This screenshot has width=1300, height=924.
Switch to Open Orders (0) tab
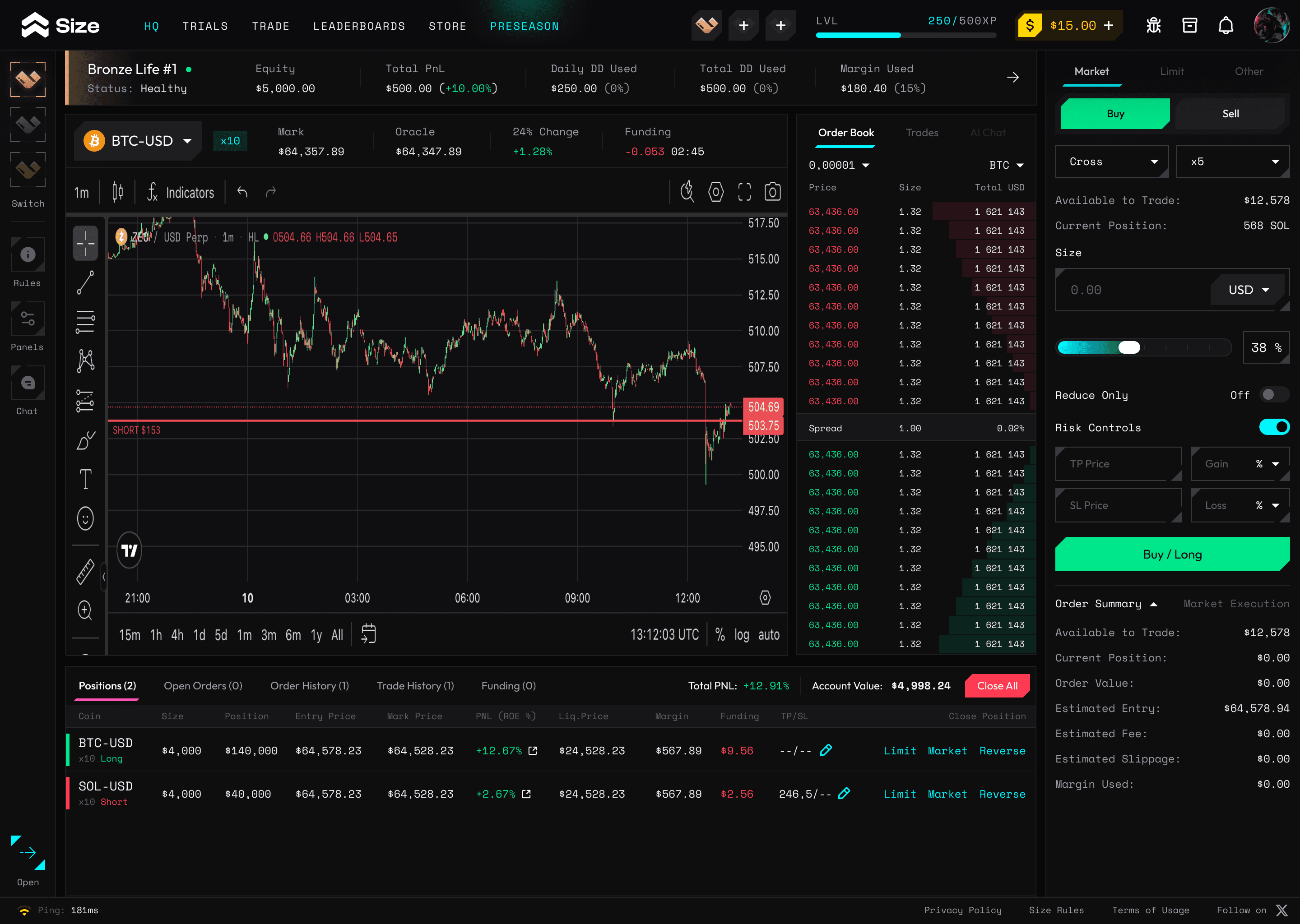point(203,686)
